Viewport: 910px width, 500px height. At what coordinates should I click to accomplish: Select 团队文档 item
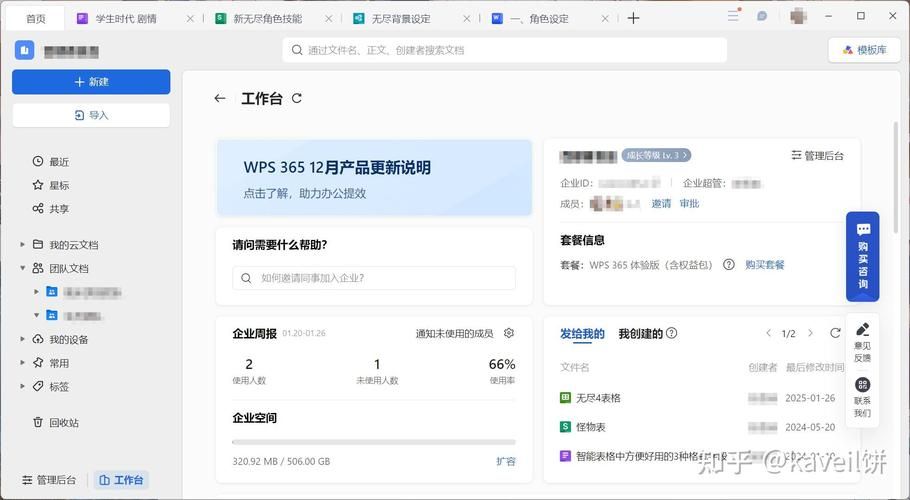60,269
